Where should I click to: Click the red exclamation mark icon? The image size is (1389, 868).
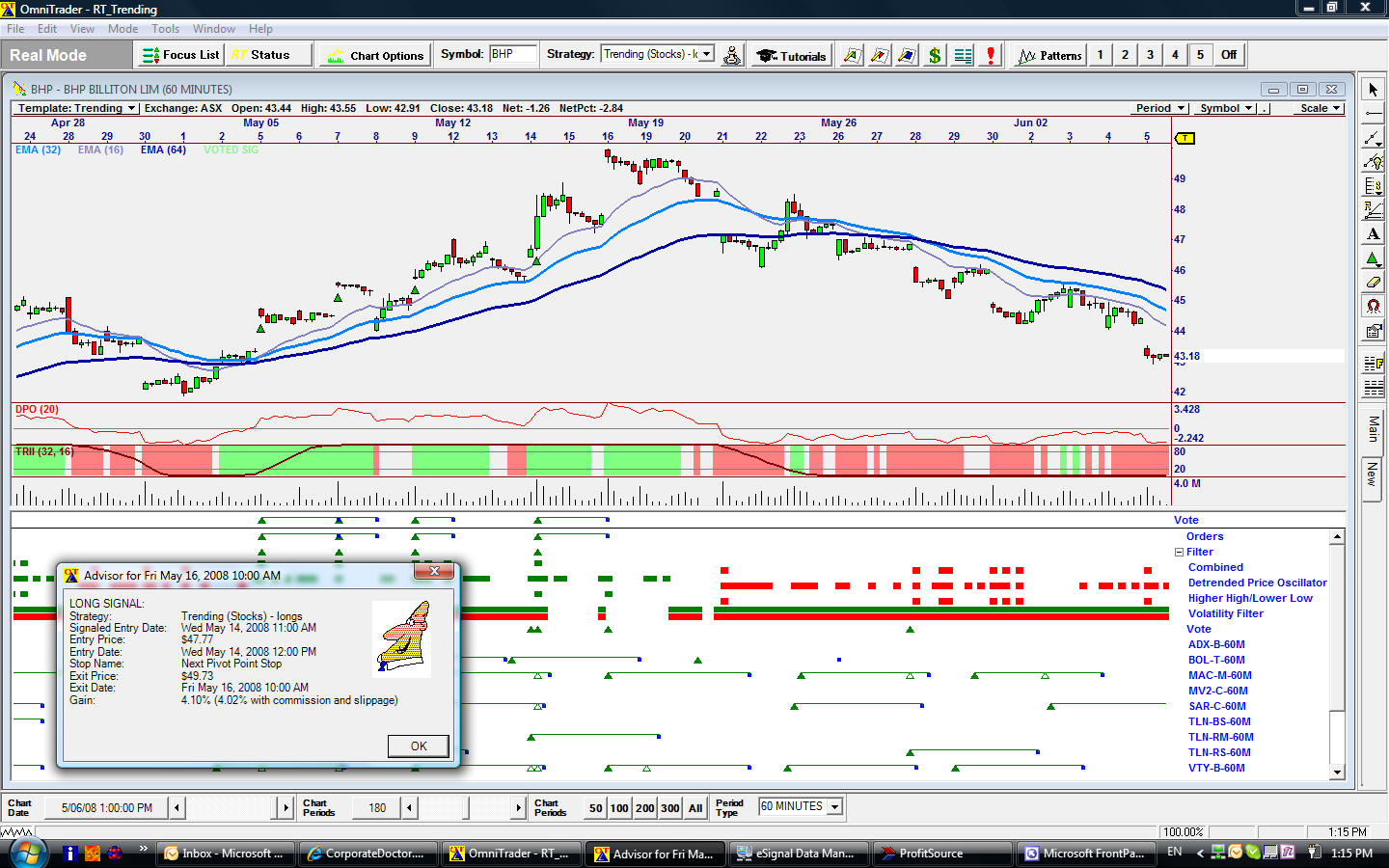coord(991,55)
